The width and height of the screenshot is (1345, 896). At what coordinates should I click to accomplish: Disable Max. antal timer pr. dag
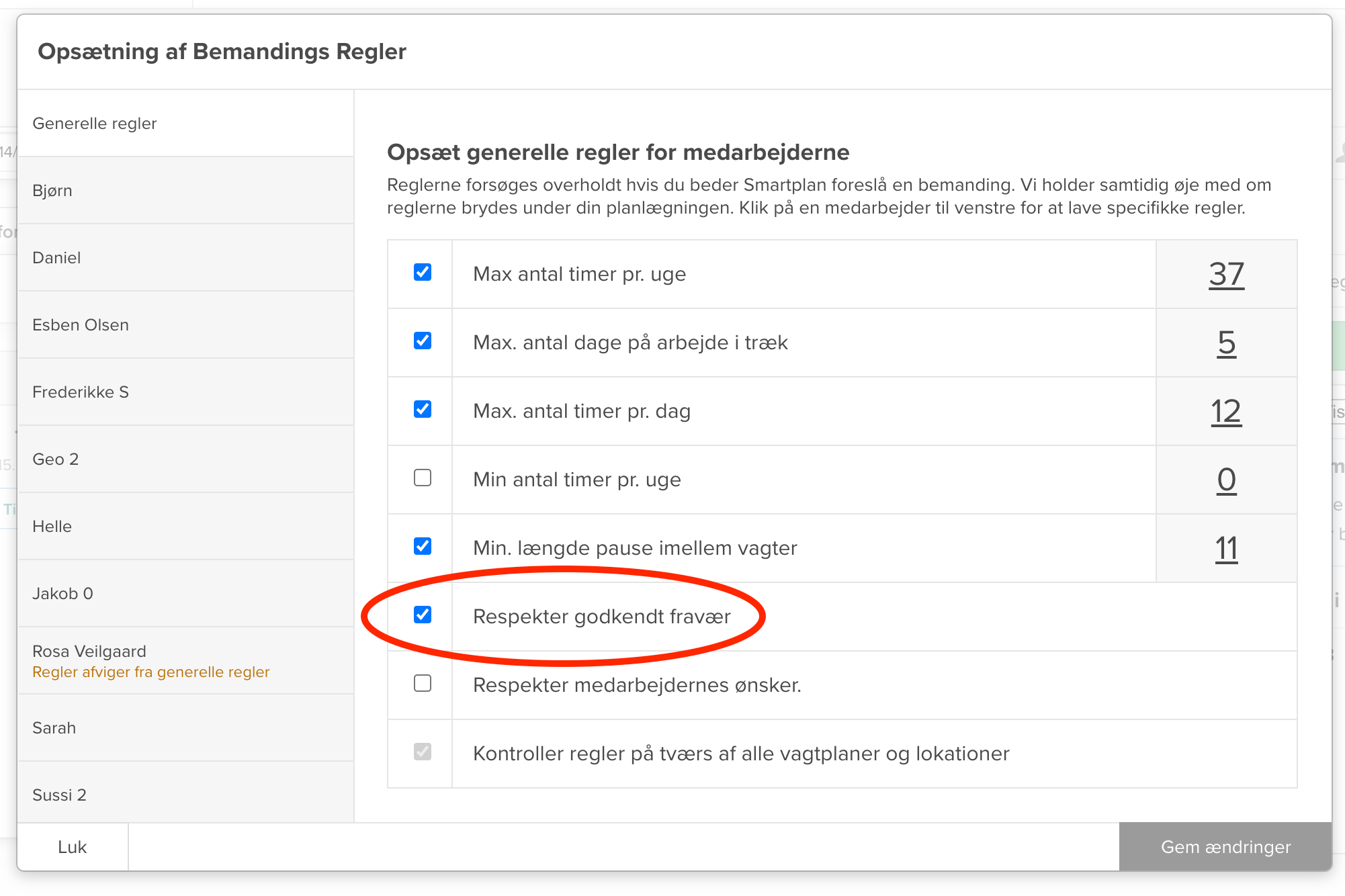[x=423, y=409]
